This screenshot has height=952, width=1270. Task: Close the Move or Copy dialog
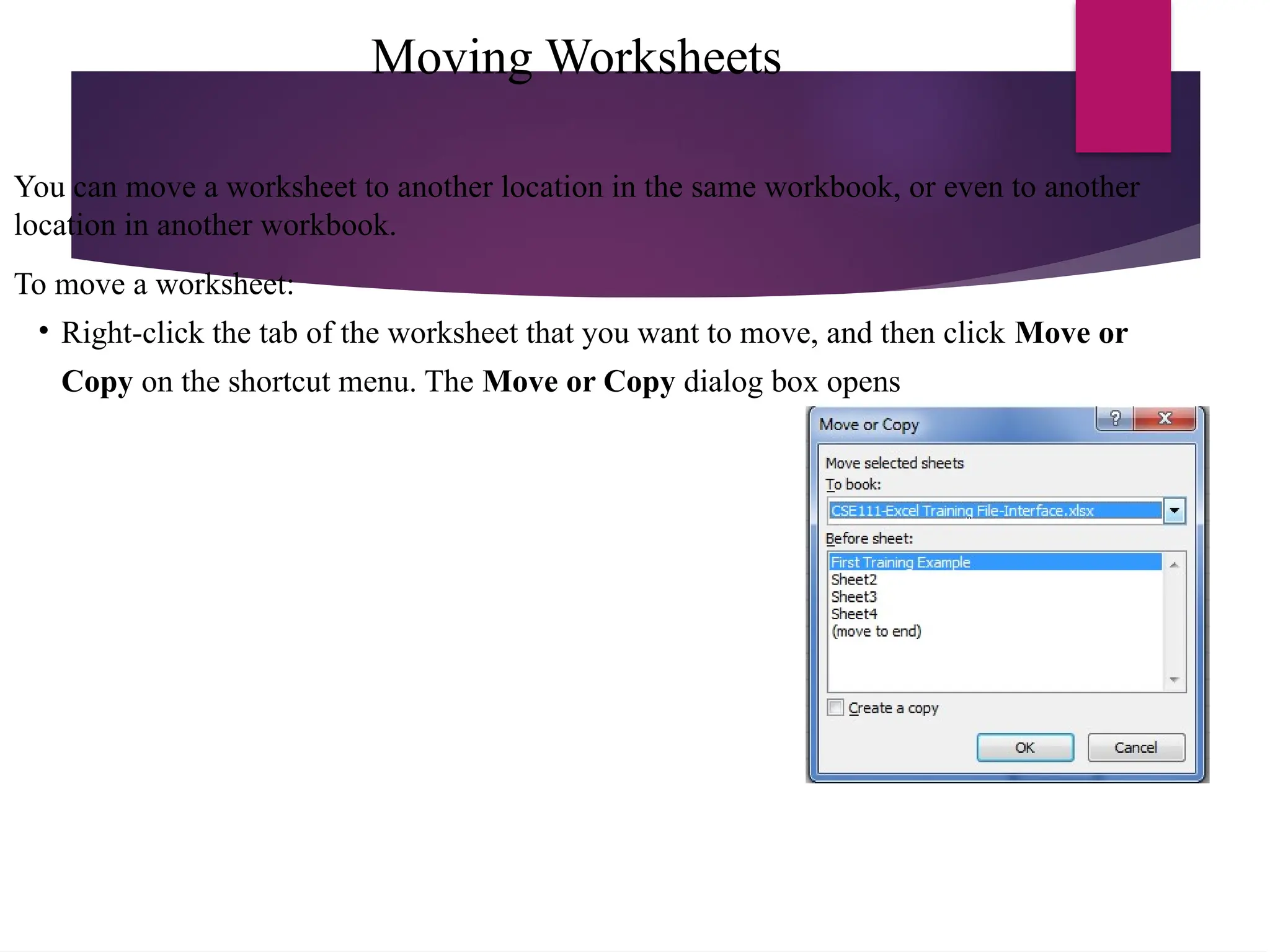1164,418
